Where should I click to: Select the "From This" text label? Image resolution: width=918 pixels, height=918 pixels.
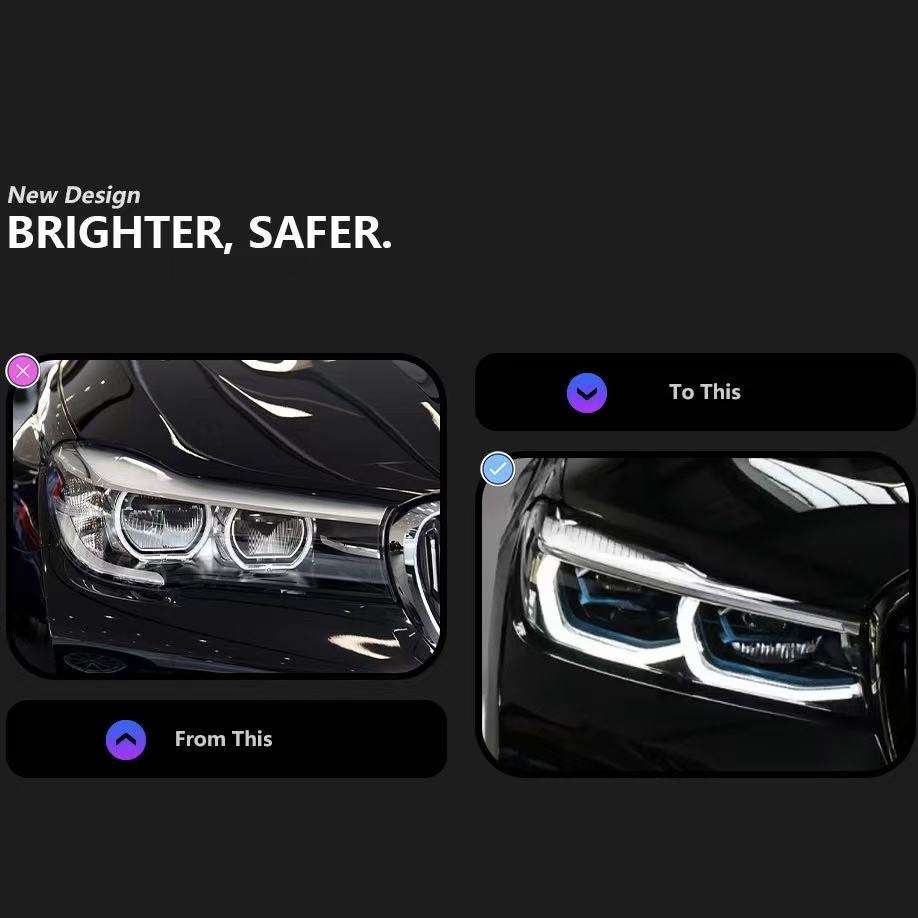coord(223,739)
